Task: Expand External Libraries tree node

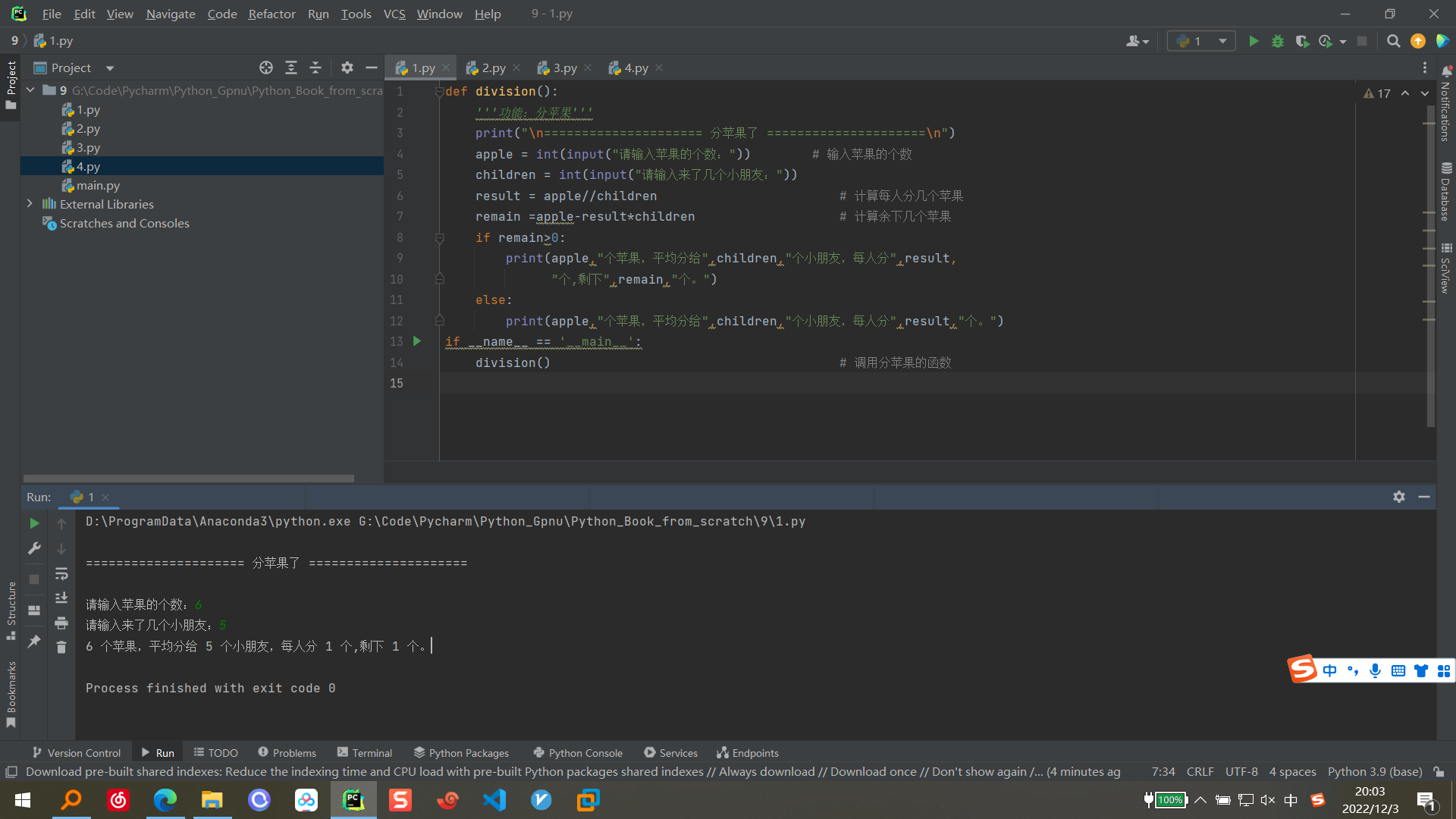Action: (x=30, y=204)
